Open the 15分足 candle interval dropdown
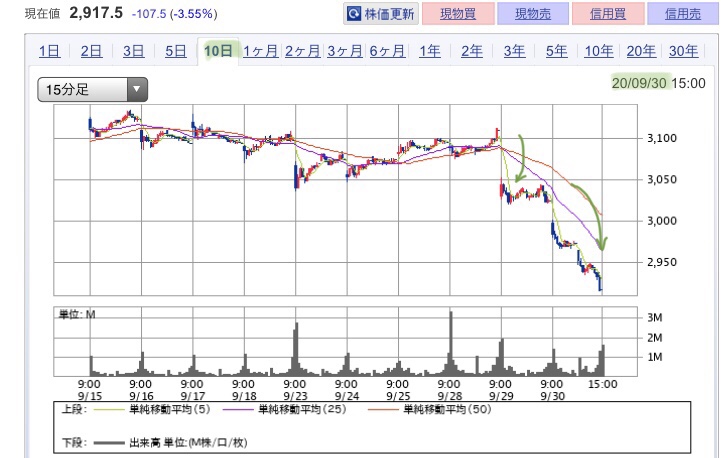The height and width of the screenshot is (458, 723). point(93,89)
